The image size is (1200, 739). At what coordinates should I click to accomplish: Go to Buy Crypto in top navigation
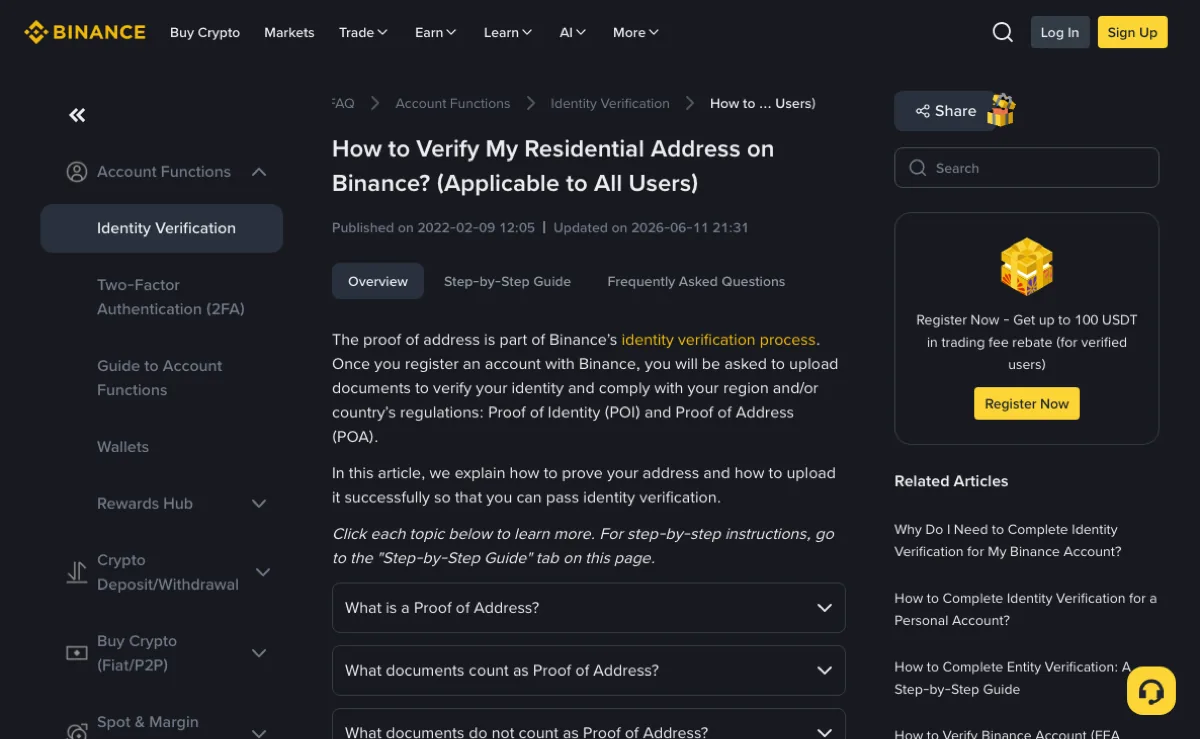pos(205,32)
